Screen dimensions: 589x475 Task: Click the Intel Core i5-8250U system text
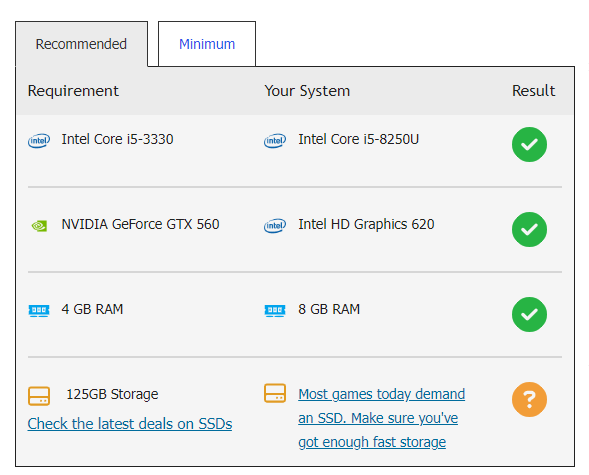(358, 139)
